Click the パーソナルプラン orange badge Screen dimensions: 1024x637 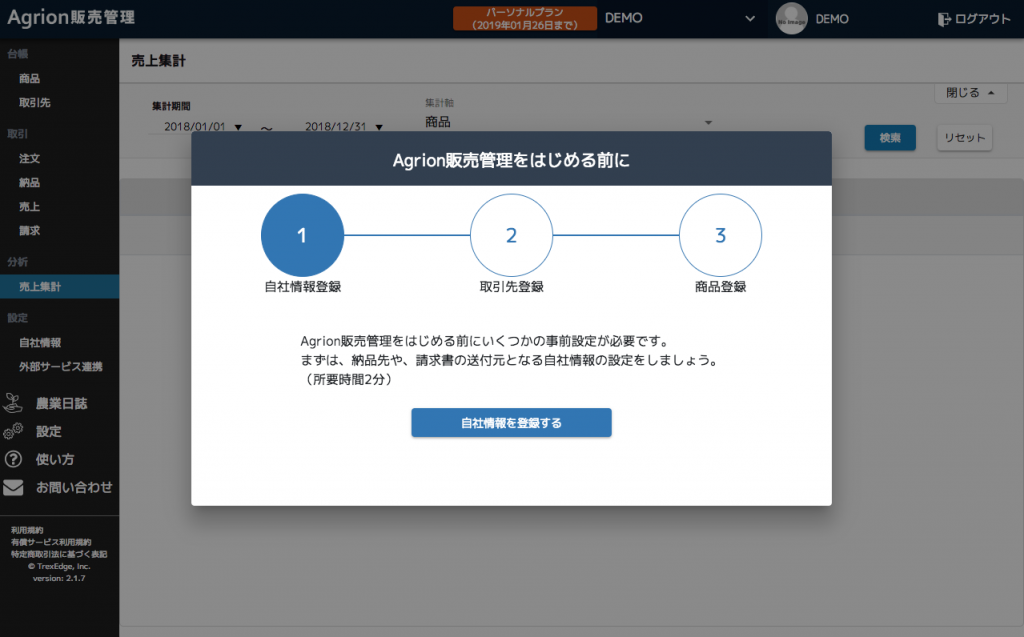(x=525, y=18)
